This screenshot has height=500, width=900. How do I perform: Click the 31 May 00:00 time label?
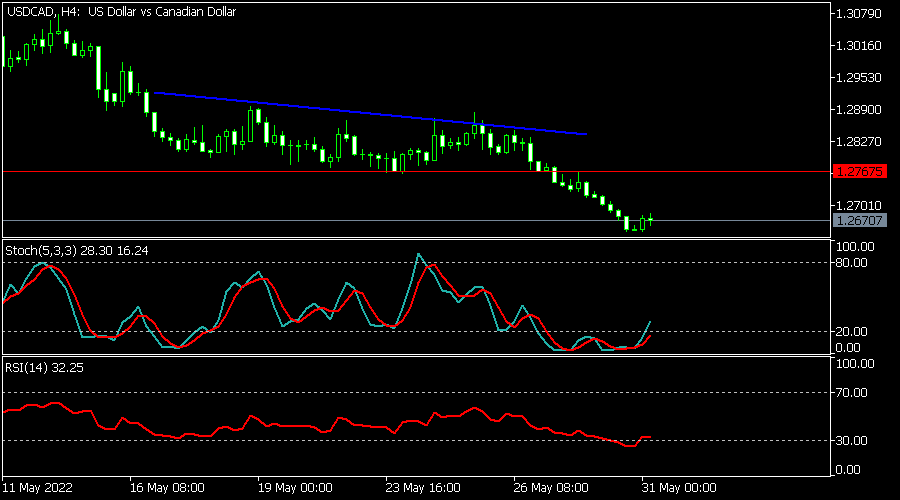[679, 488]
